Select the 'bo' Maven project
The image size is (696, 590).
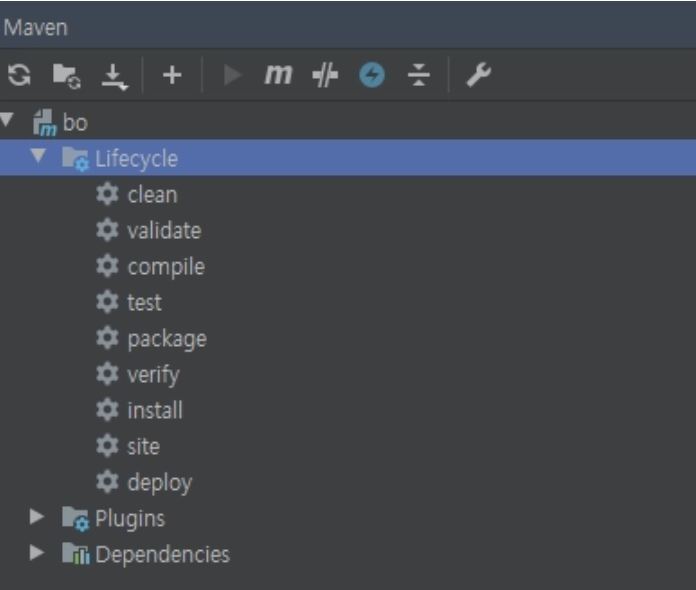pyautogui.click(x=75, y=122)
